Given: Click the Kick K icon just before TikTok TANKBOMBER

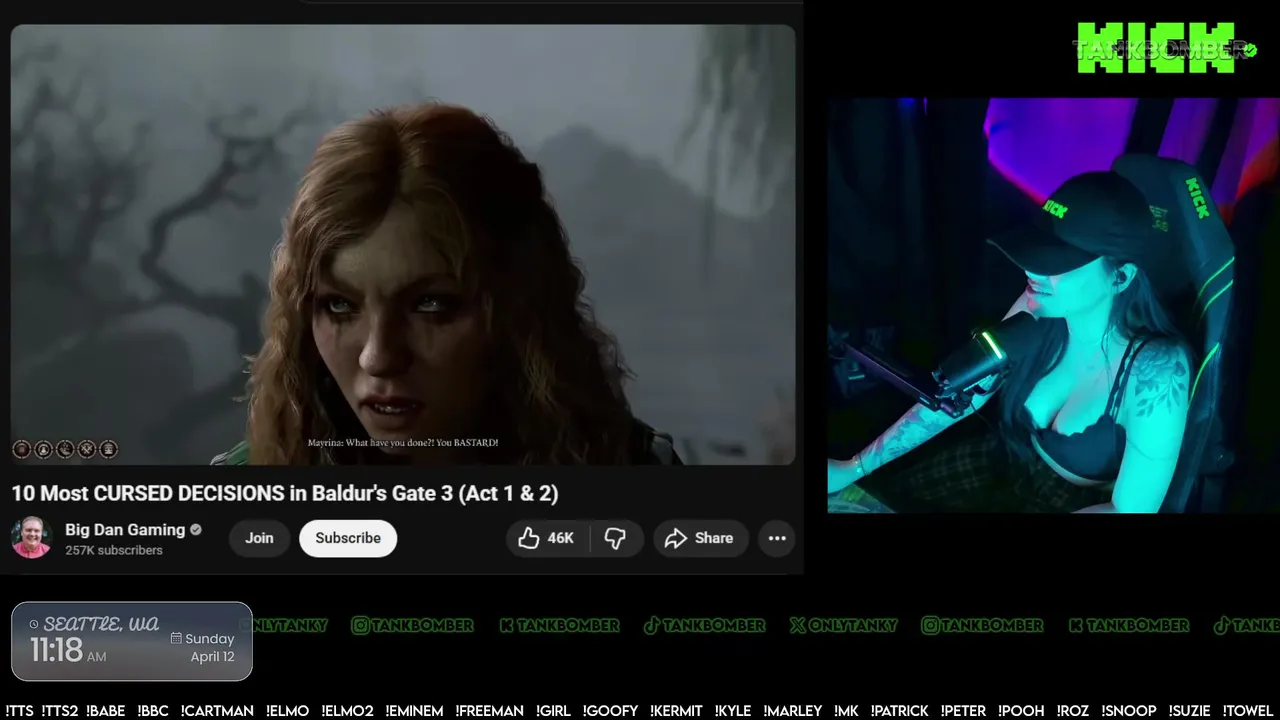Looking at the screenshot, I should [506, 625].
